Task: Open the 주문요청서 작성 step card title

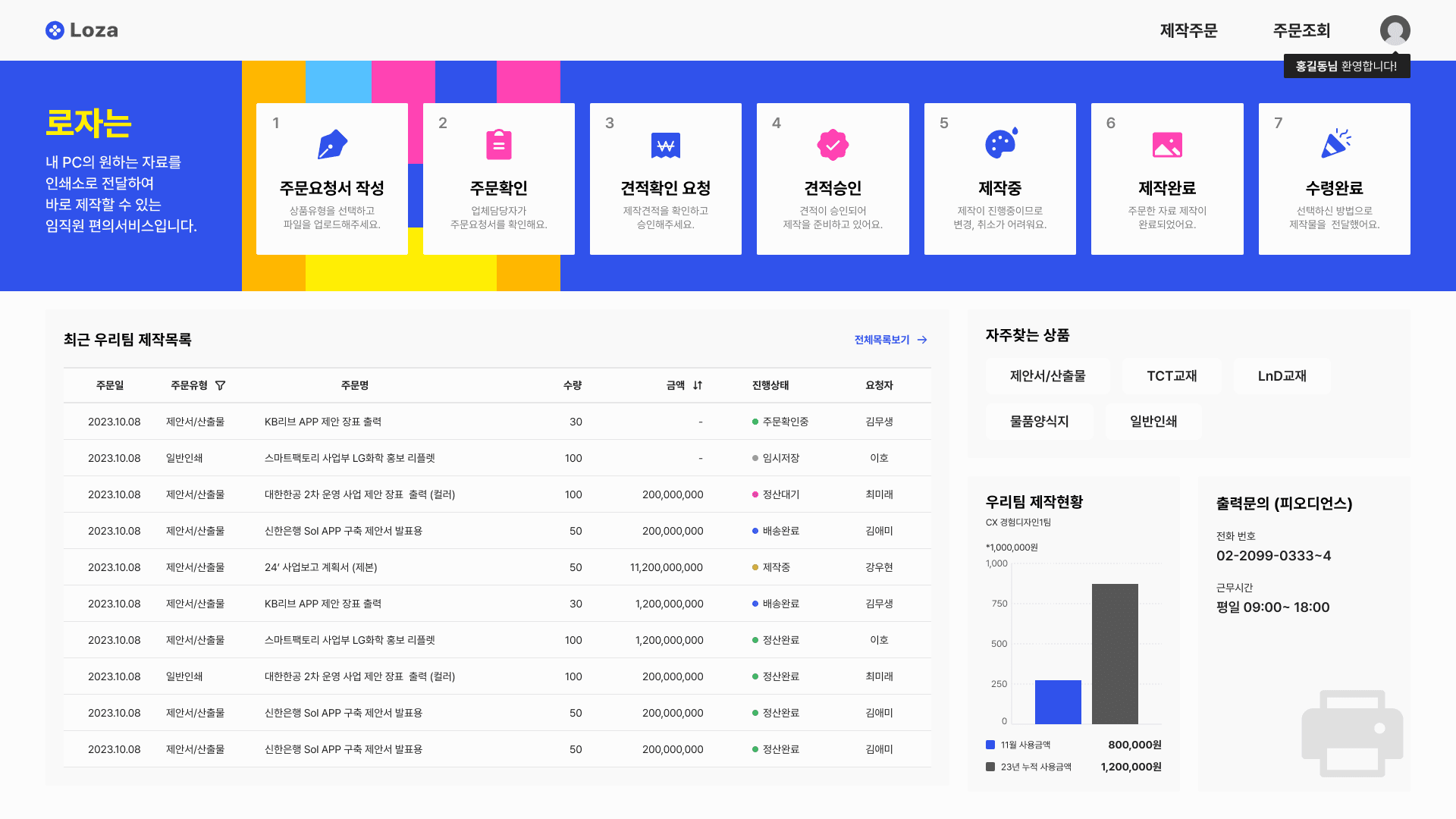Action: click(x=332, y=188)
